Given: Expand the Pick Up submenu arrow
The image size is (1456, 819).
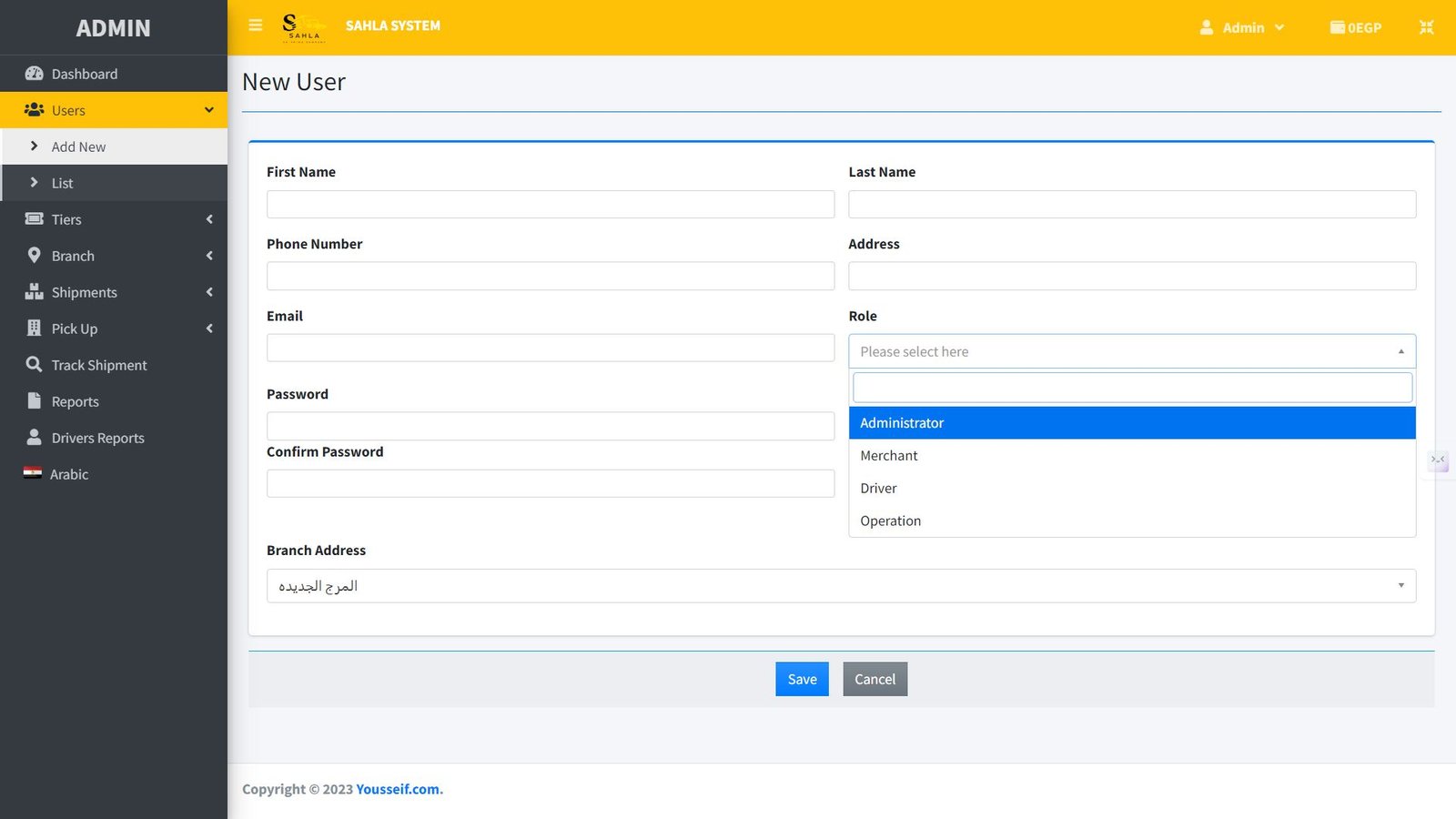Looking at the screenshot, I should coord(209,329).
